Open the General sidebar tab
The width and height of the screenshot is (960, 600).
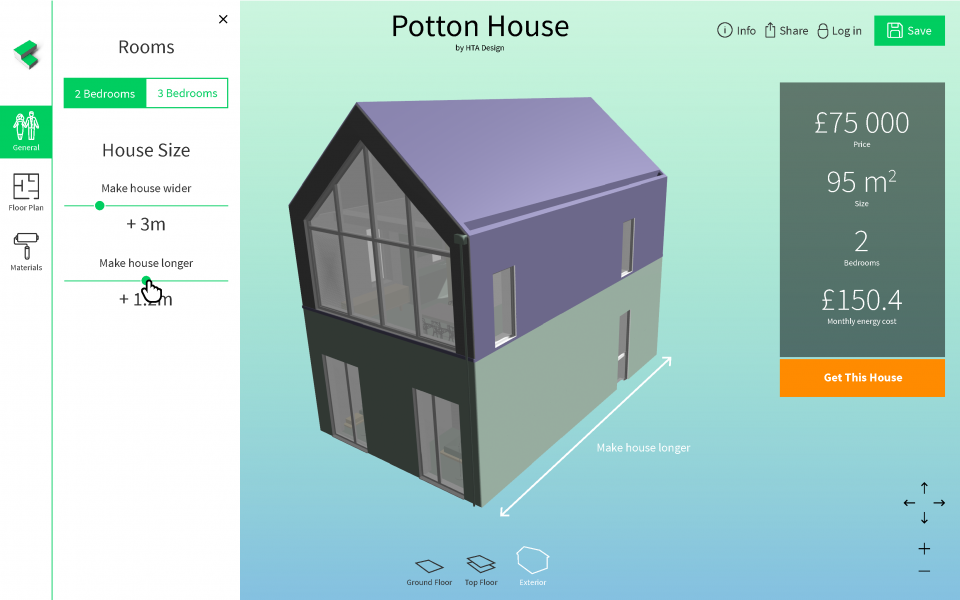(26, 131)
